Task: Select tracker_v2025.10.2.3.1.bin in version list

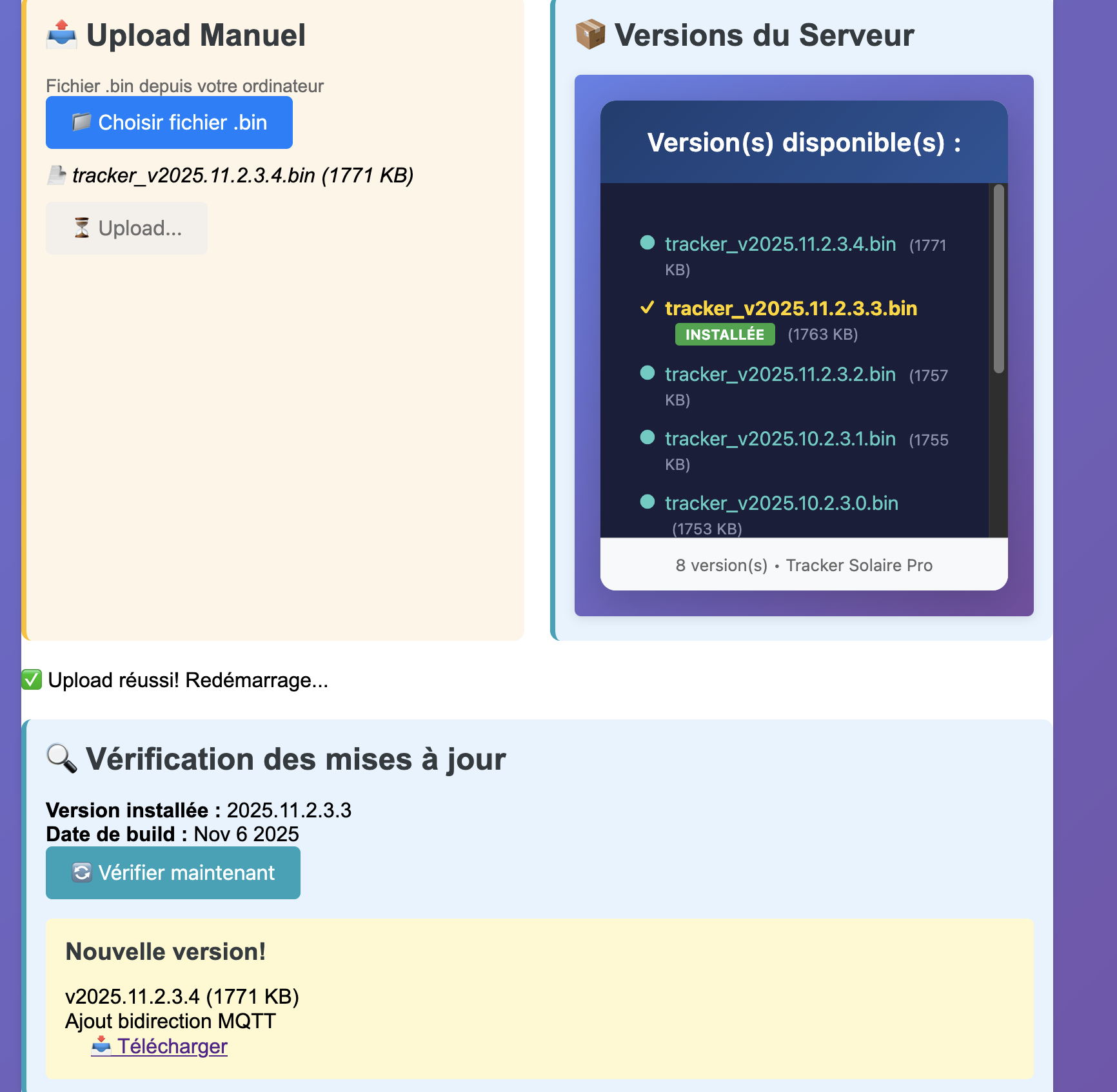Action: tap(780, 439)
